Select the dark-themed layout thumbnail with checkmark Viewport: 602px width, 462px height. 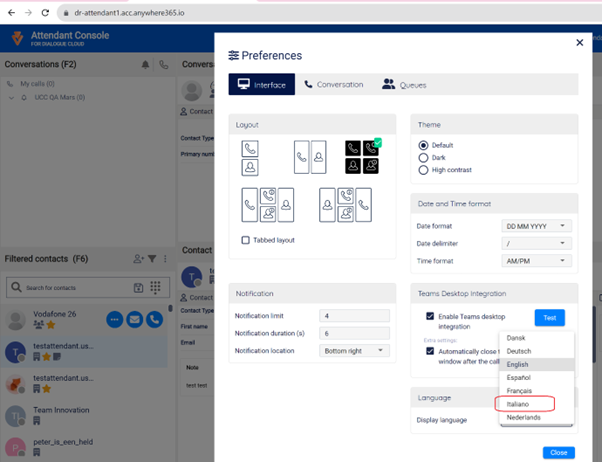click(359, 156)
